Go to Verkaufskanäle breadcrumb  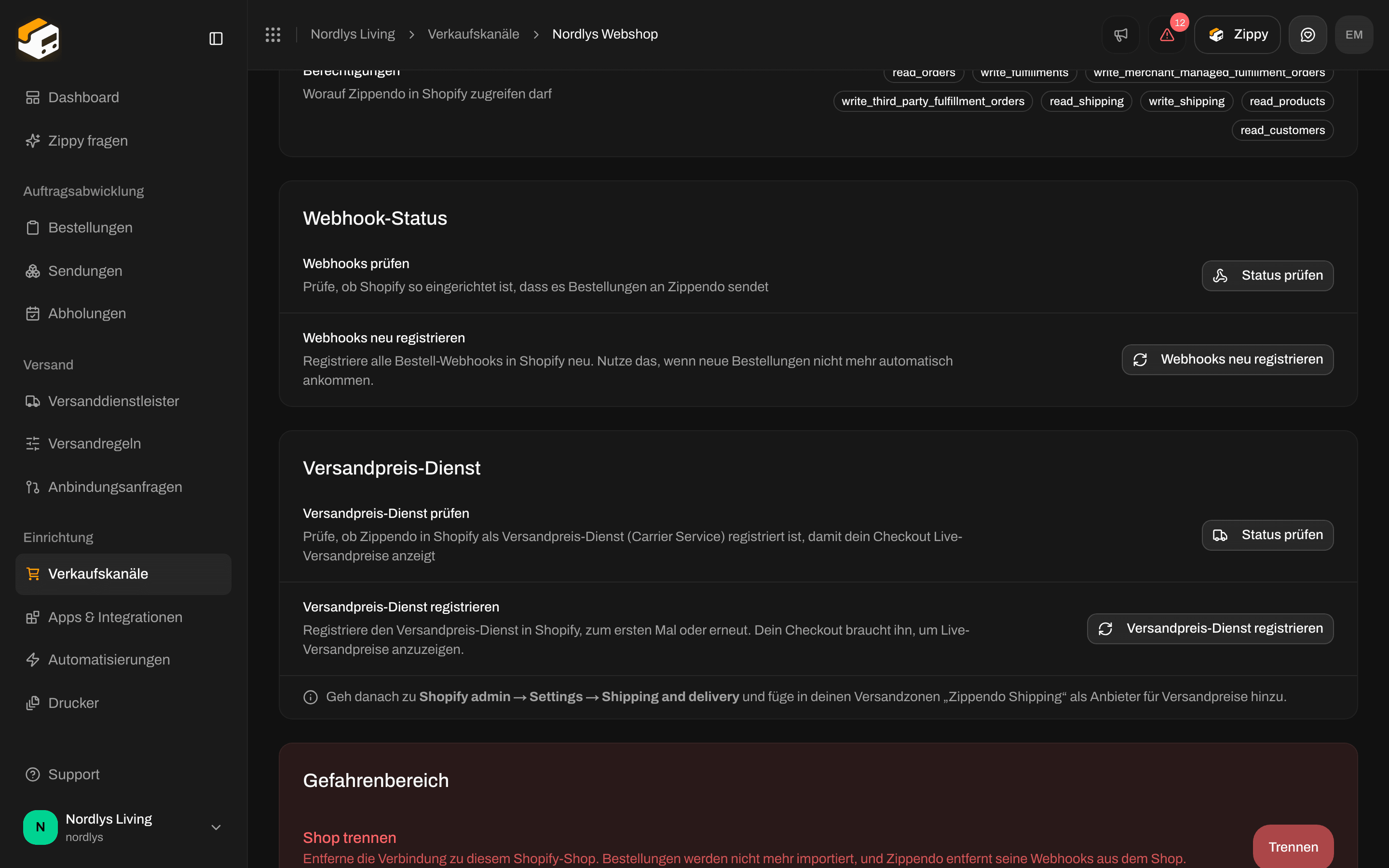pos(474,34)
